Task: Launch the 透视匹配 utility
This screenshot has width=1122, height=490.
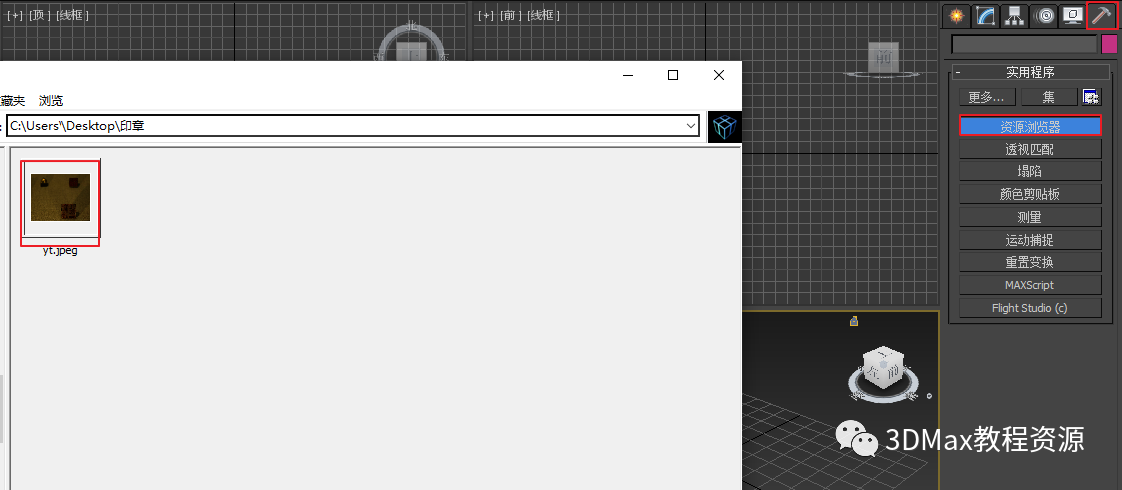Action: point(1030,149)
